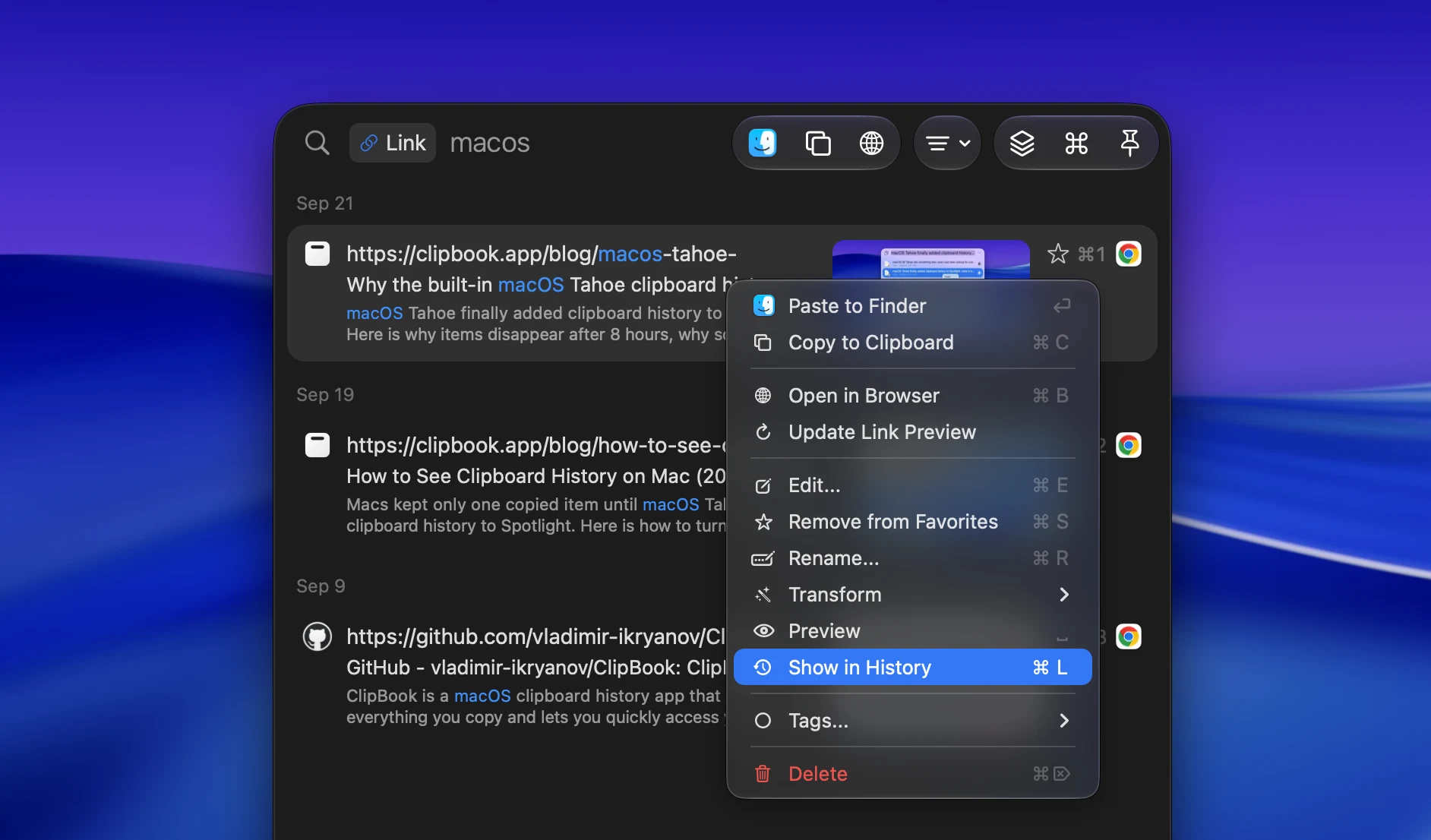This screenshot has height=840, width=1431.
Task: Choose Rename... from the context menu
Action: point(913,558)
